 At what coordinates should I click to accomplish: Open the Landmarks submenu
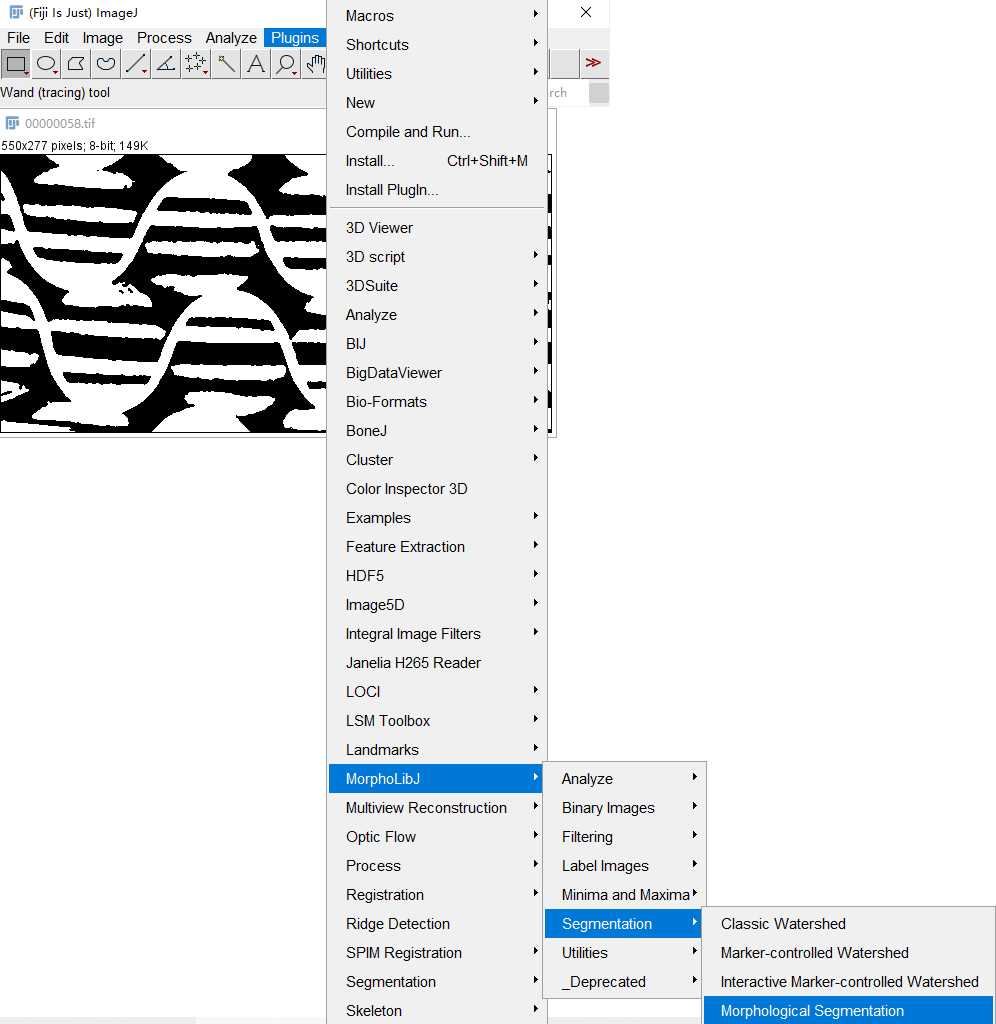click(x=436, y=750)
